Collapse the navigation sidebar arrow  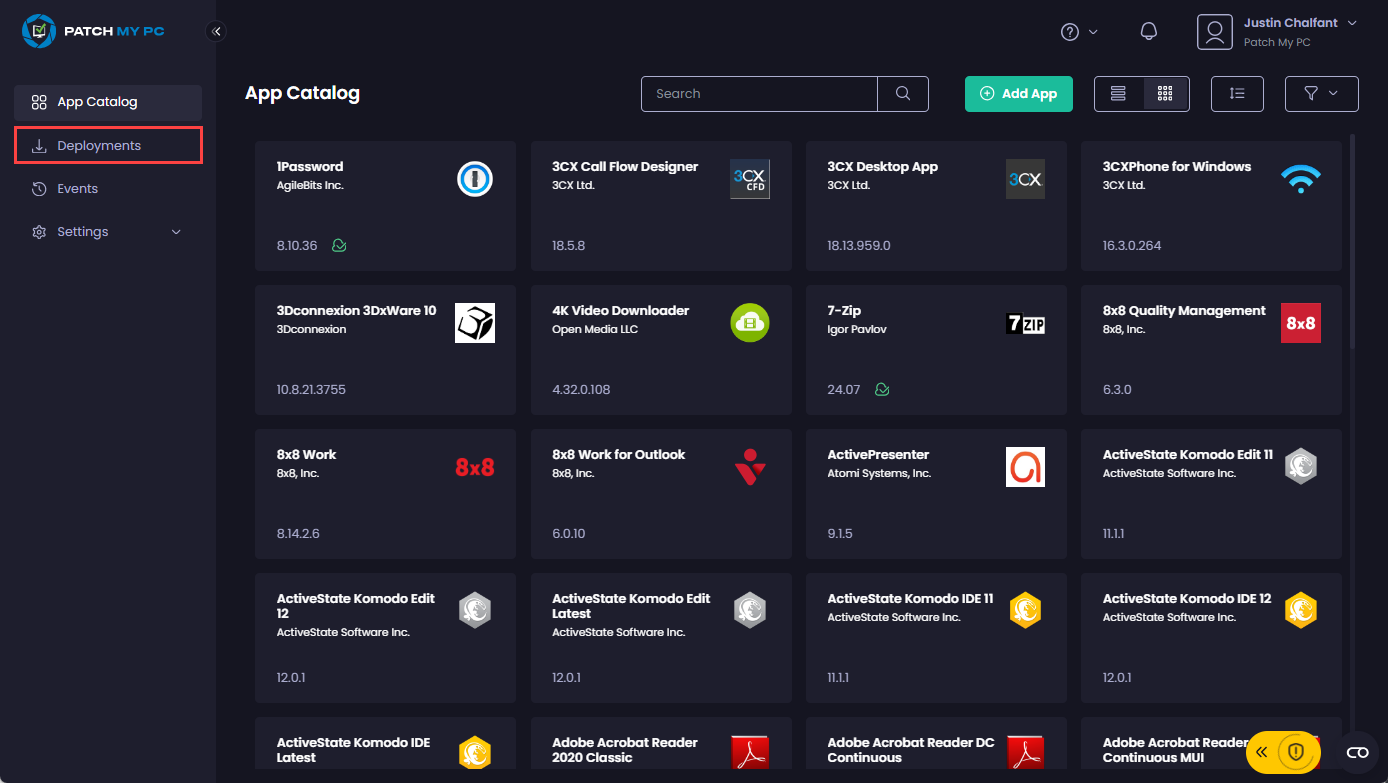click(216, 31)
